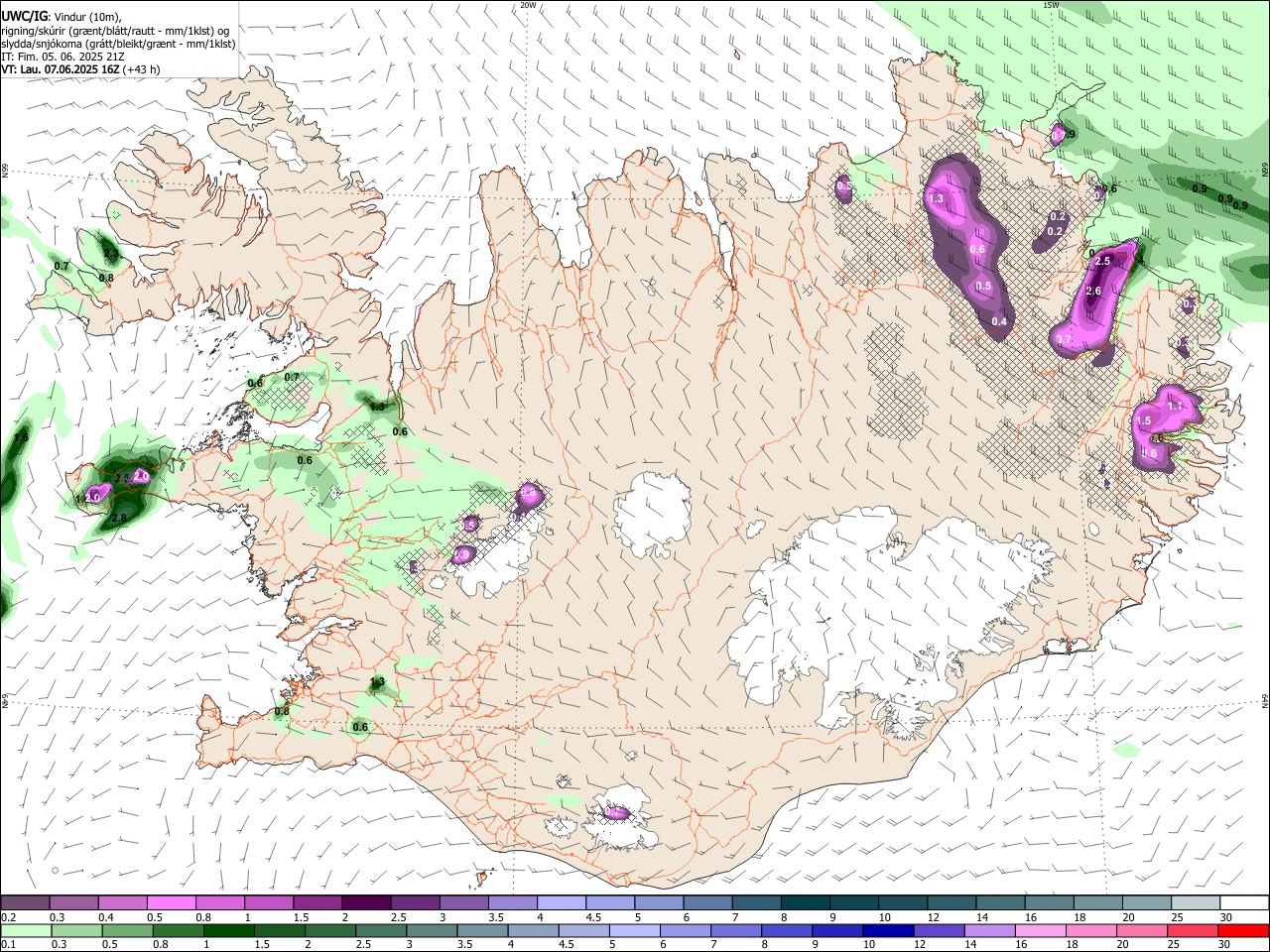Click upper legend swatch labeled 2.5
This screenshot has height=952, width=1270.
[x=416, y=903]
